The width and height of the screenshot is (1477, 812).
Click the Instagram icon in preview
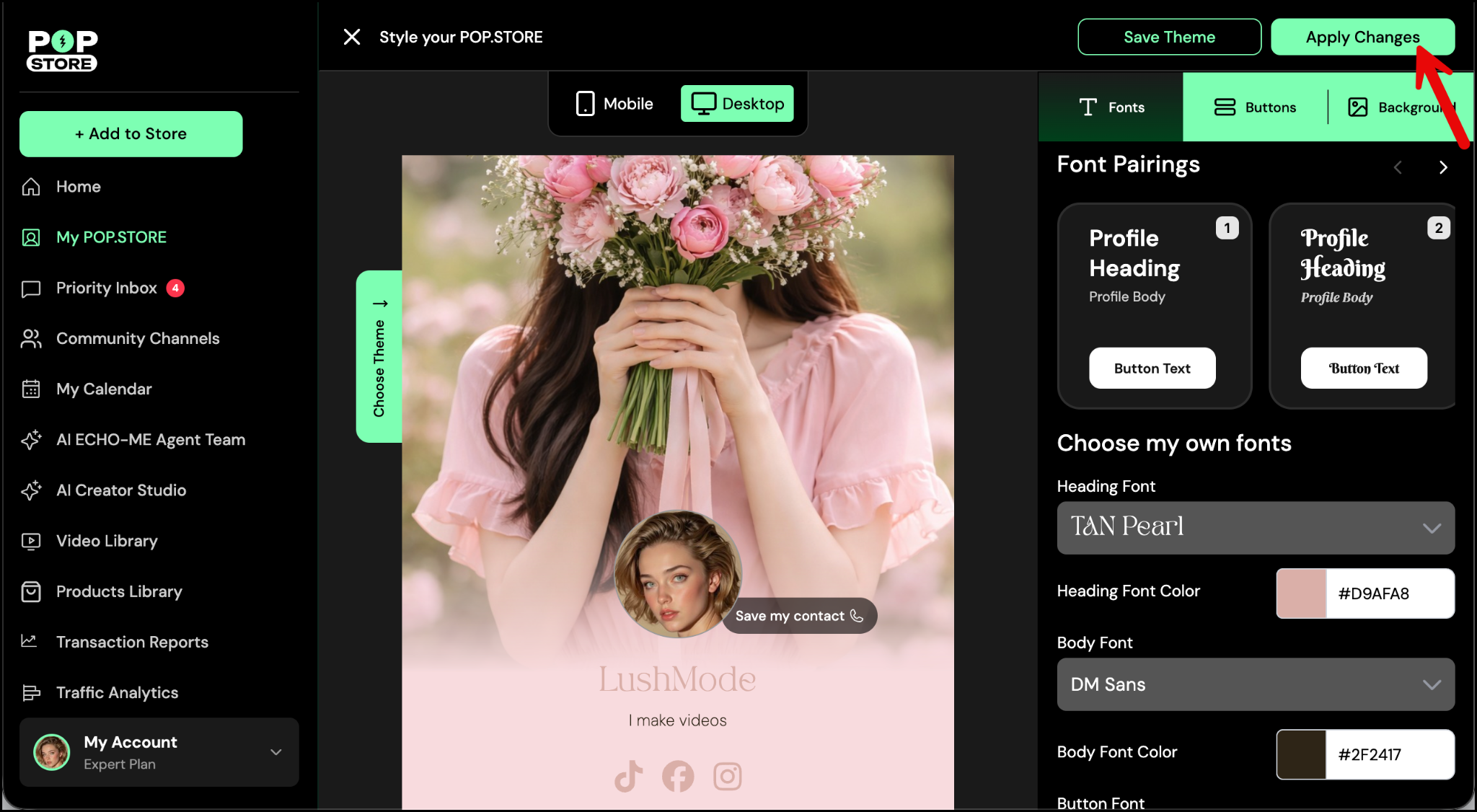727,776
